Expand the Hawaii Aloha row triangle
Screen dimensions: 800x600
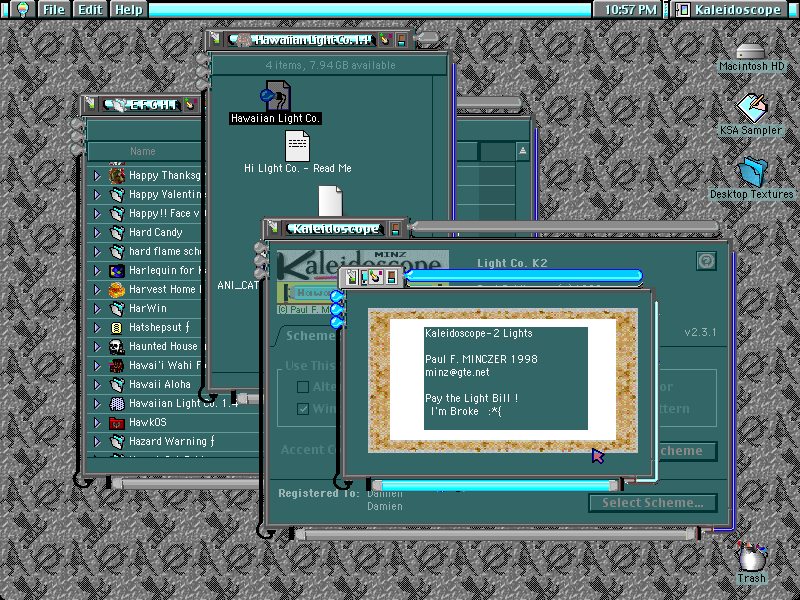pos(97,385)
